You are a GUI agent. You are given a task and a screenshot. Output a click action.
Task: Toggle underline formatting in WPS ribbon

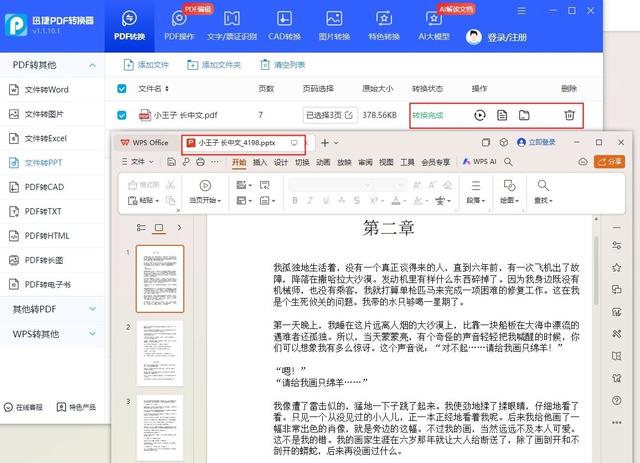pyautogui.click(x=326, y=200)
